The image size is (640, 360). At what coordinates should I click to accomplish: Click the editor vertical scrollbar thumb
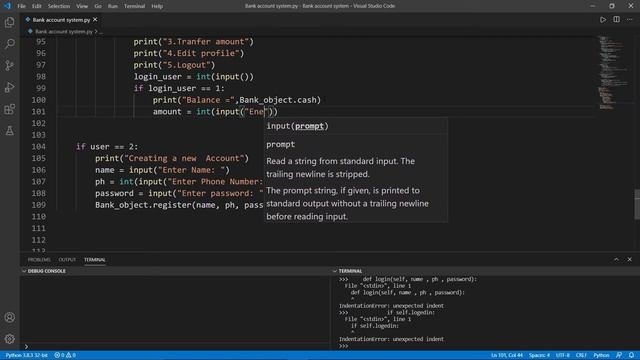[637, 204]
